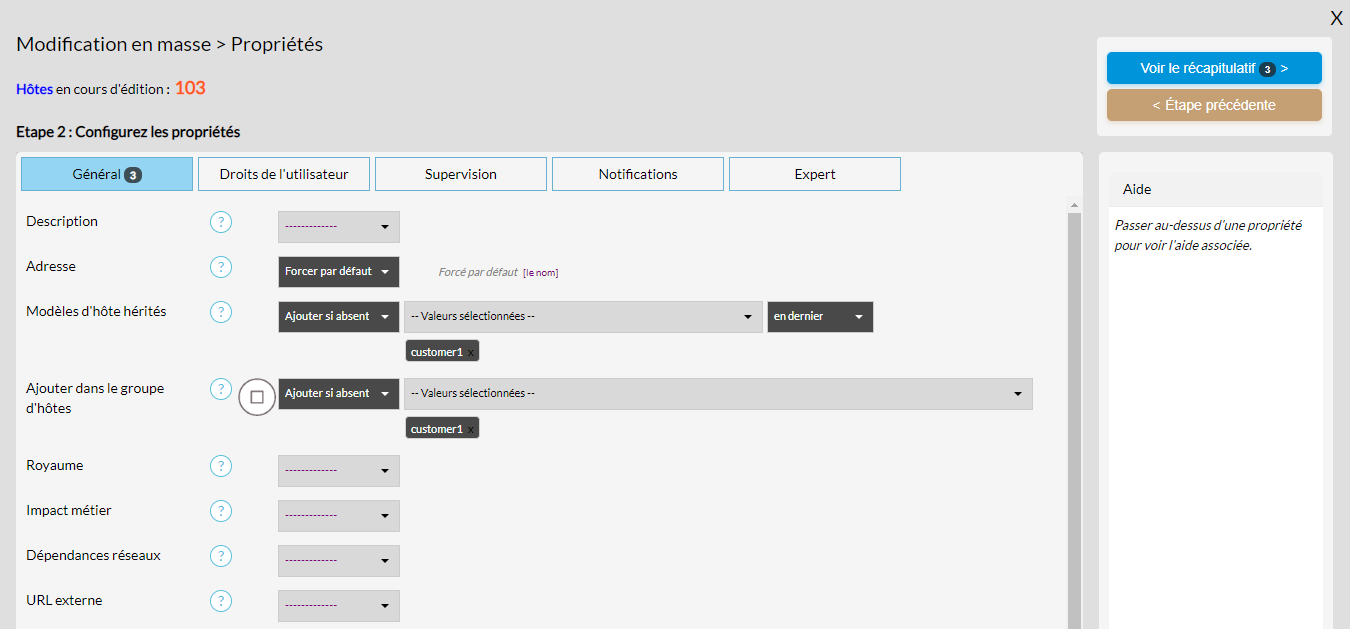
Task: Click help icon next to Description
Action: (221, 222)
